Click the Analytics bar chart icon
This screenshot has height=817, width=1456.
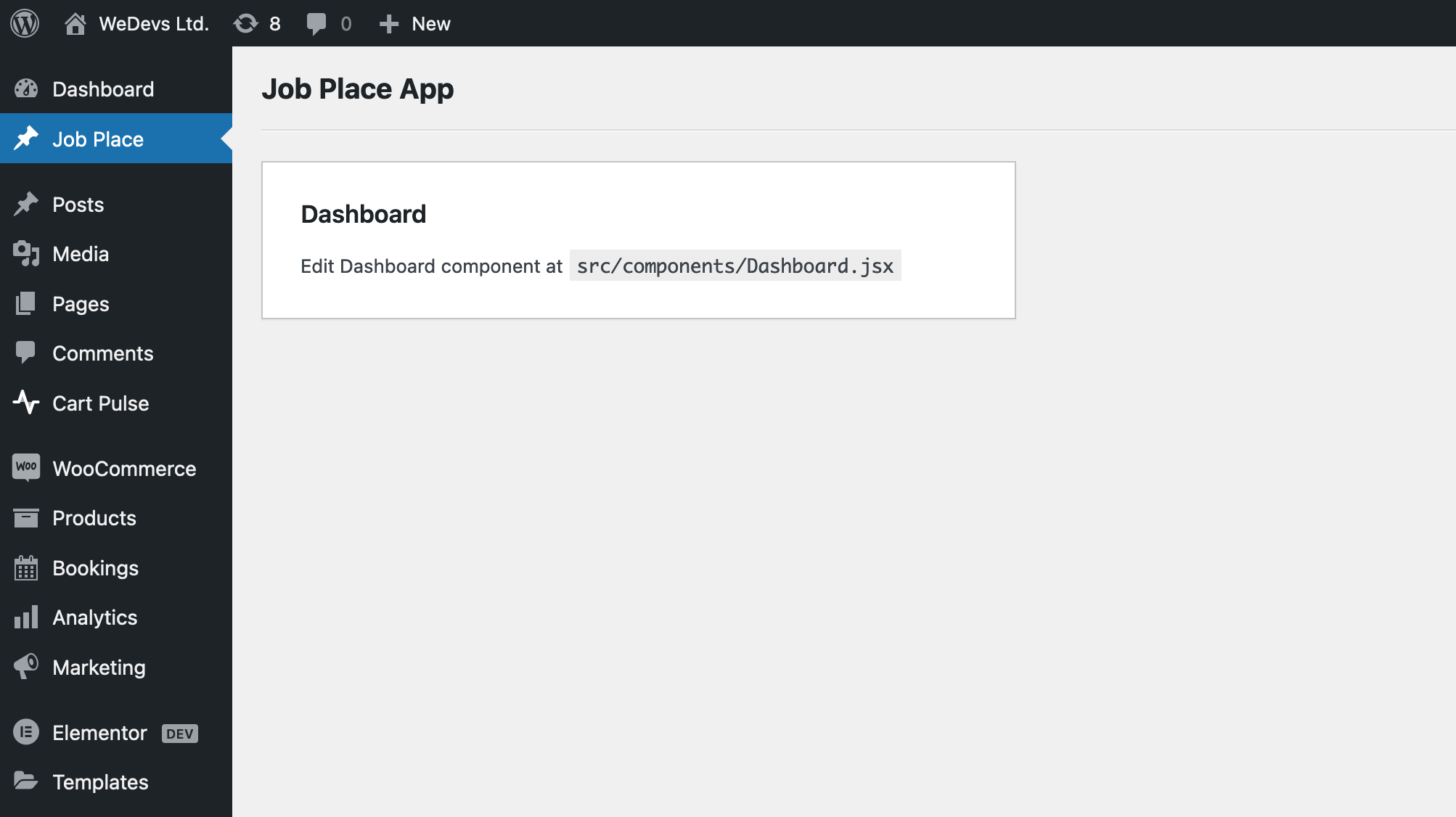pos(26,617)
